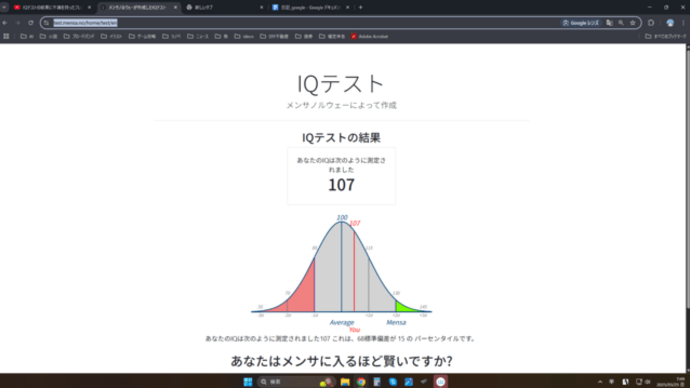Open the tab search dropdown arrow

[x=4, y=7]
